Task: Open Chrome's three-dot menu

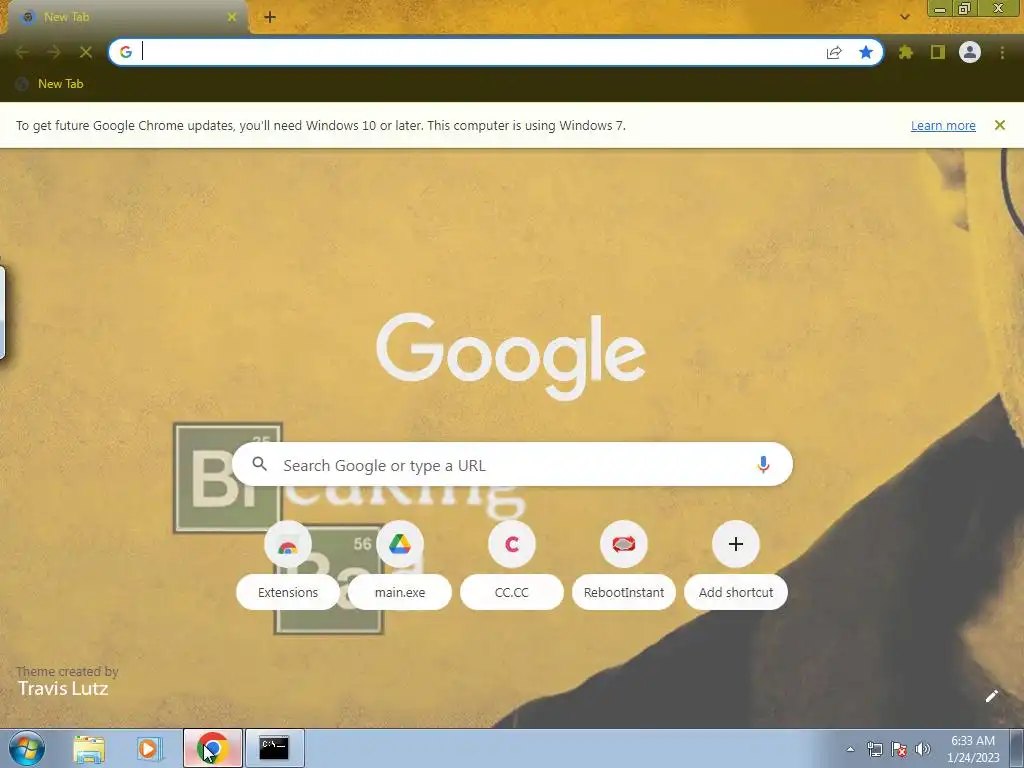Action: coord(1002,52)
